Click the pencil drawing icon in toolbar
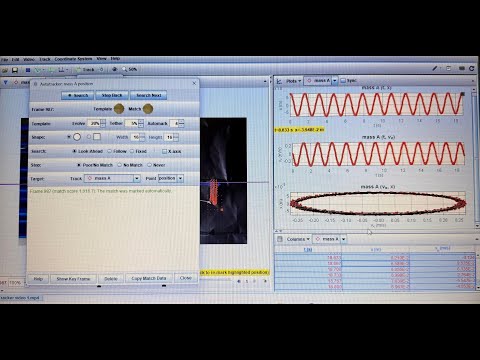 435,68
